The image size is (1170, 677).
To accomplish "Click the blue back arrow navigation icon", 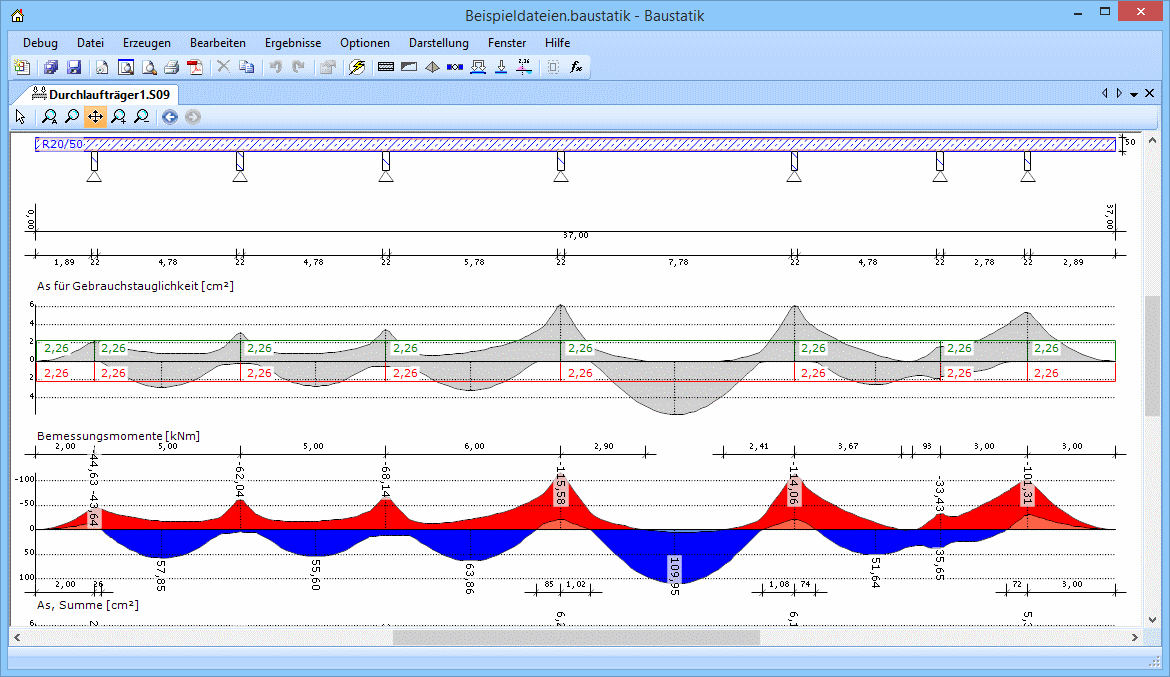I will point(170,117).
